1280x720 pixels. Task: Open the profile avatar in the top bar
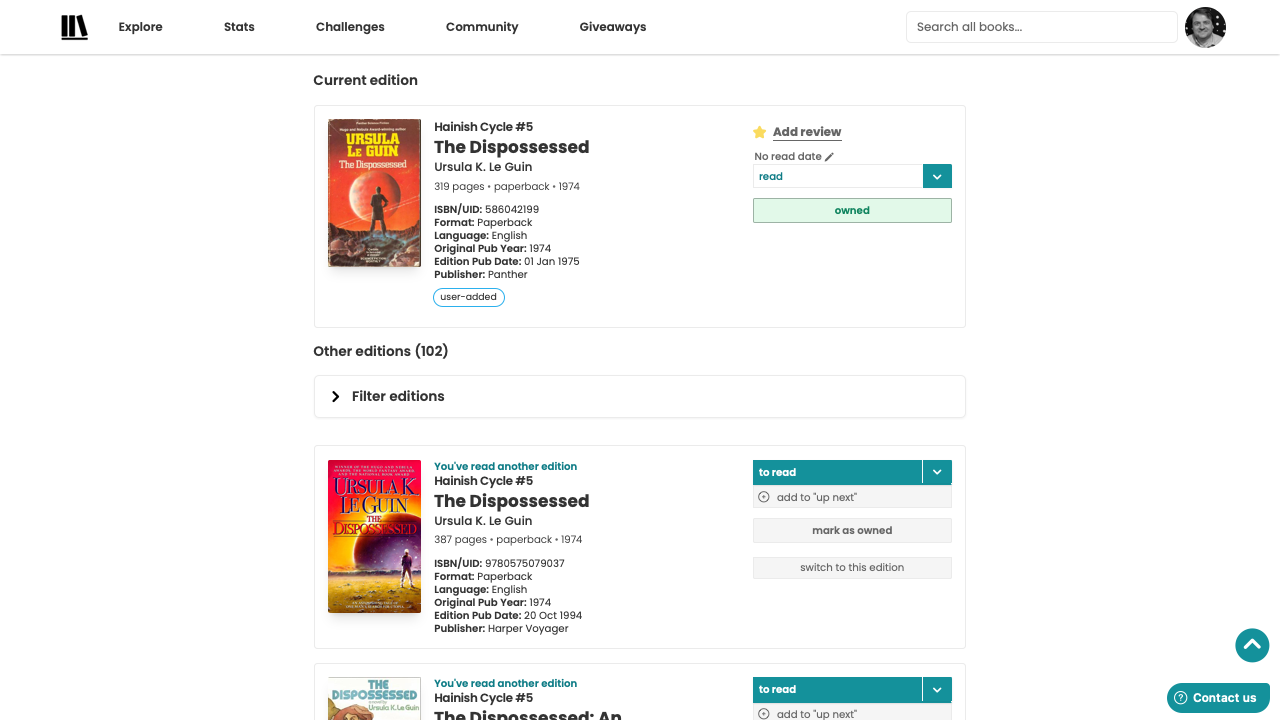pyautogui.click(x=1205, y=27)
